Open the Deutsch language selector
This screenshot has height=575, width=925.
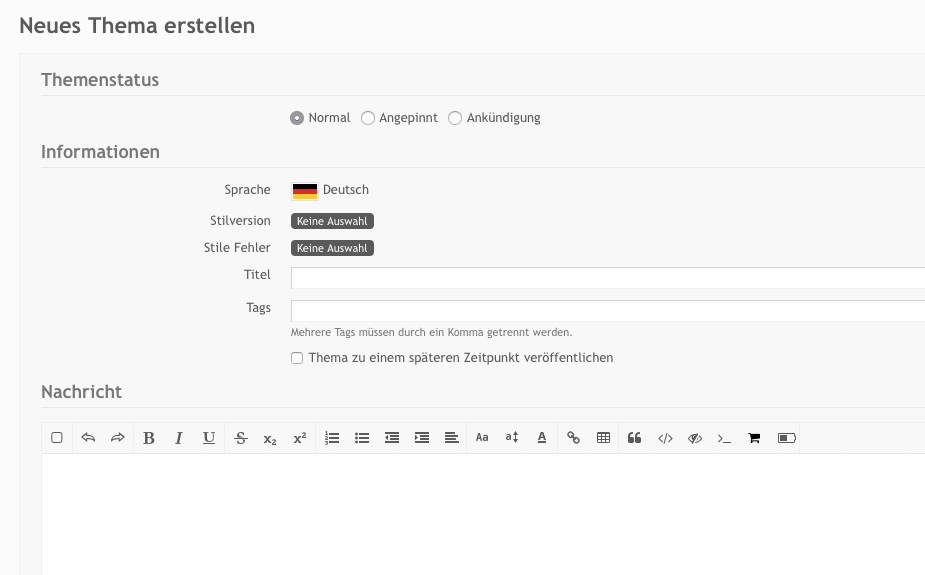[331, 190]
